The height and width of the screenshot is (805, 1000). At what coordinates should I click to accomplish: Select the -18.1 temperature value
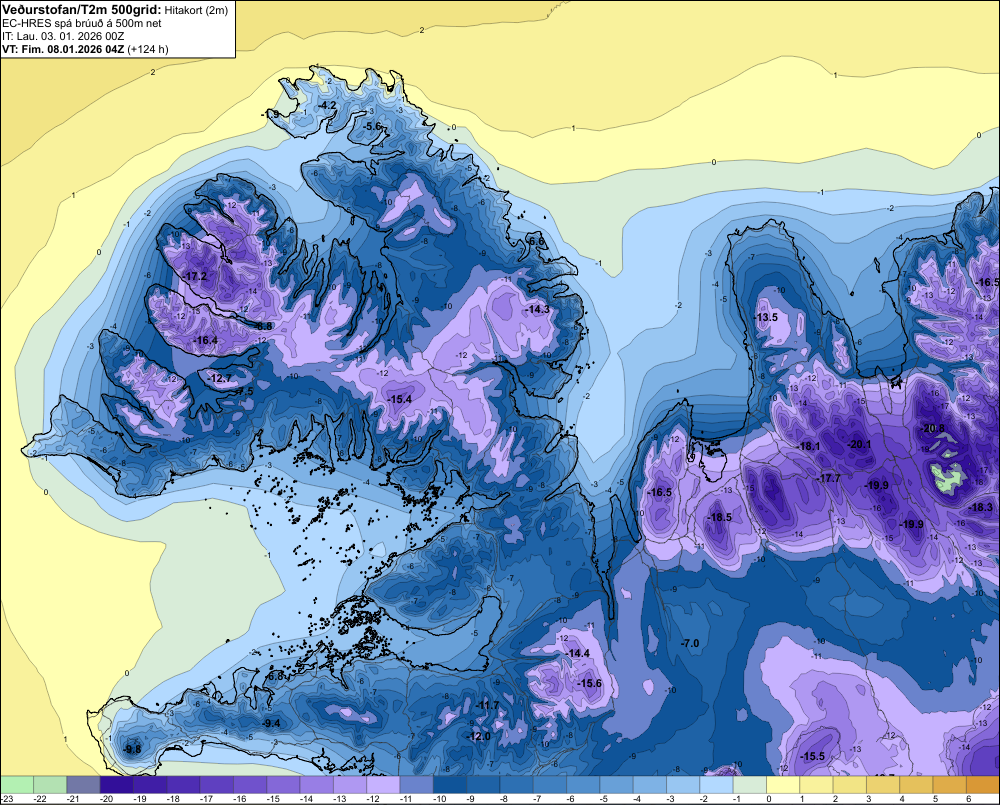[x=809, y=446]
